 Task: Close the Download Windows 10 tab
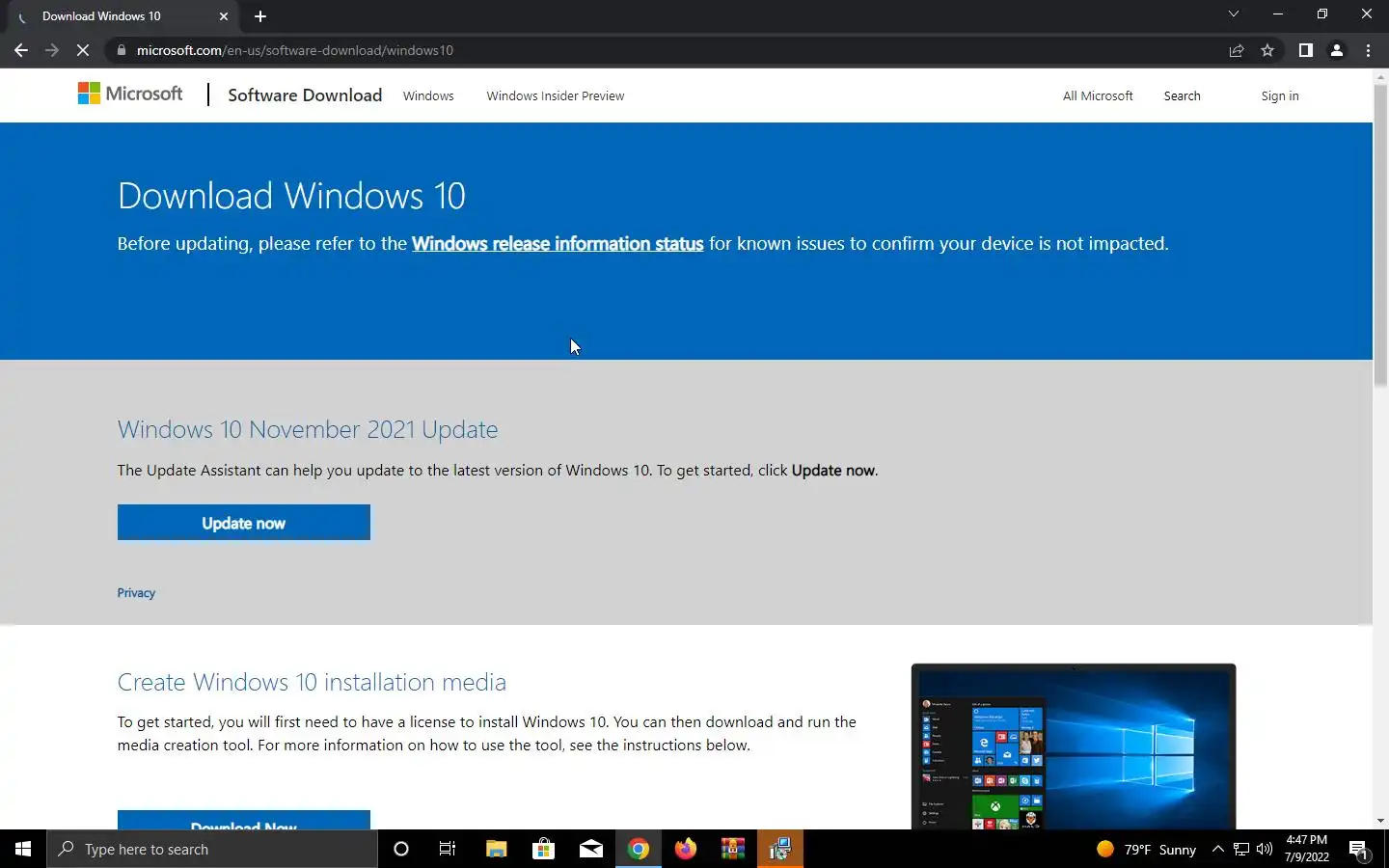[224, 16]
